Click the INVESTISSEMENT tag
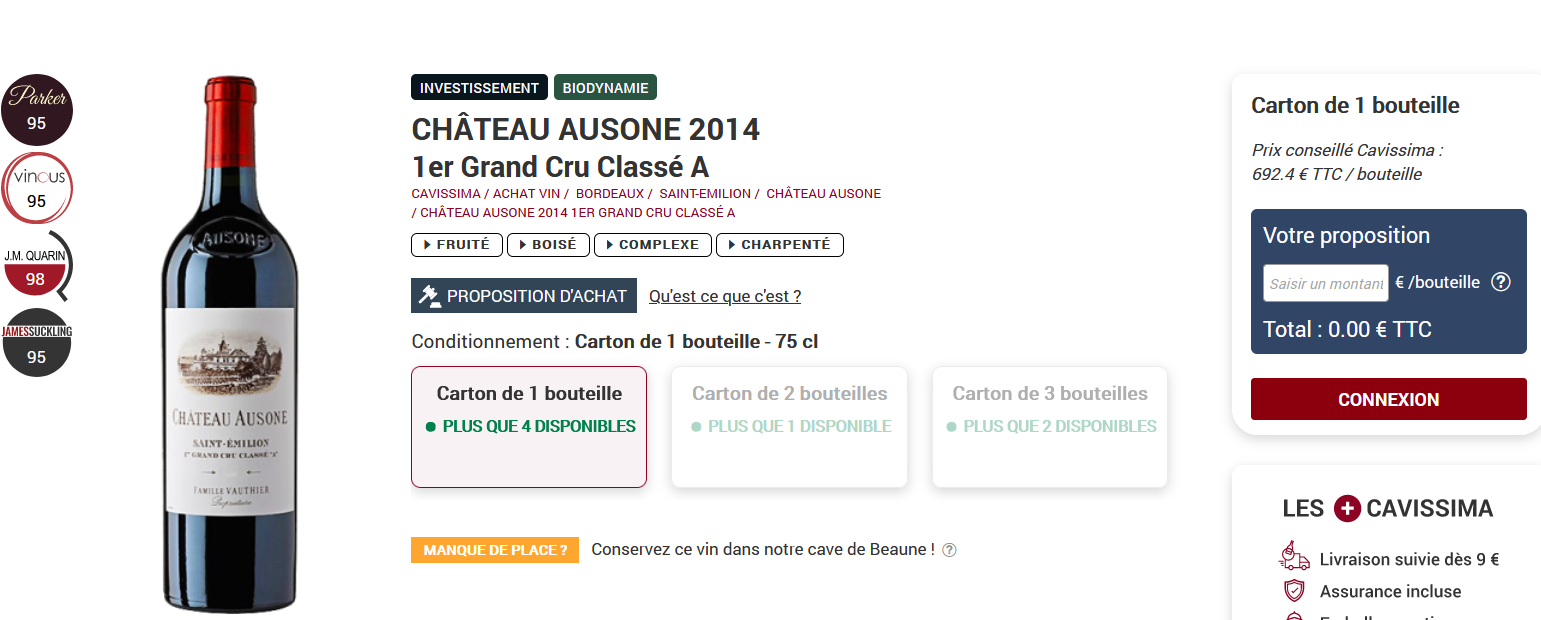 479,87
